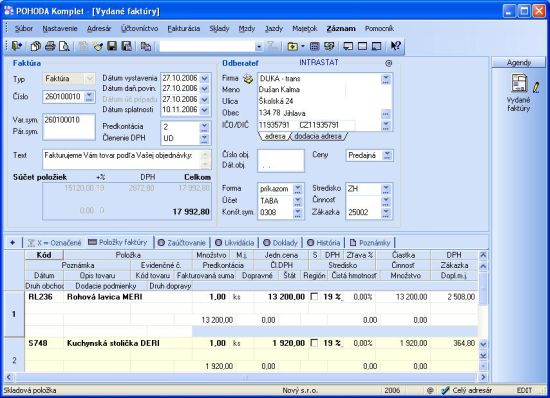
Task: Click the S748 code cell
Action: coord(44,343)
